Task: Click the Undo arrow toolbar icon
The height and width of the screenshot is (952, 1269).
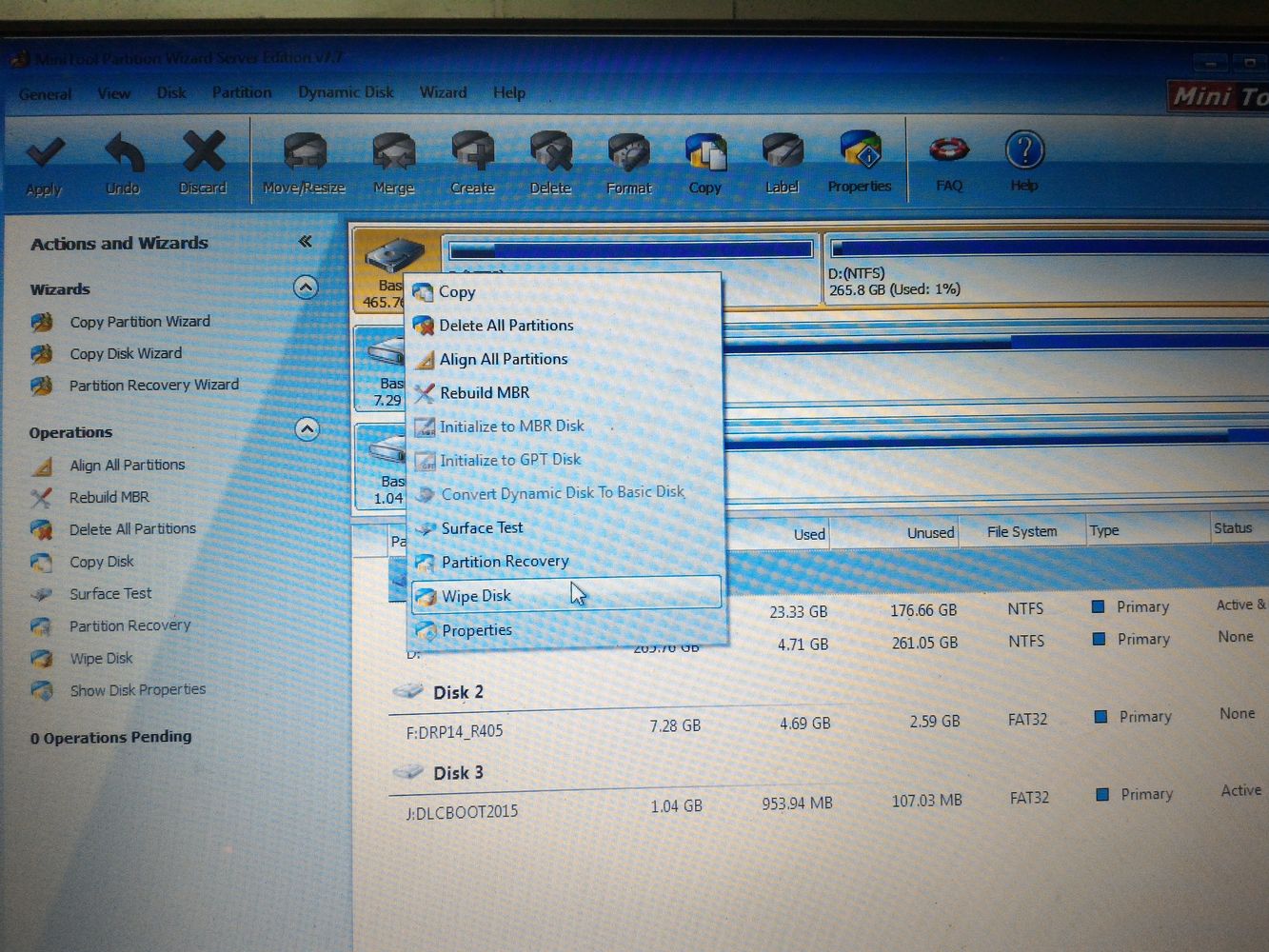Action: [124, 152]
